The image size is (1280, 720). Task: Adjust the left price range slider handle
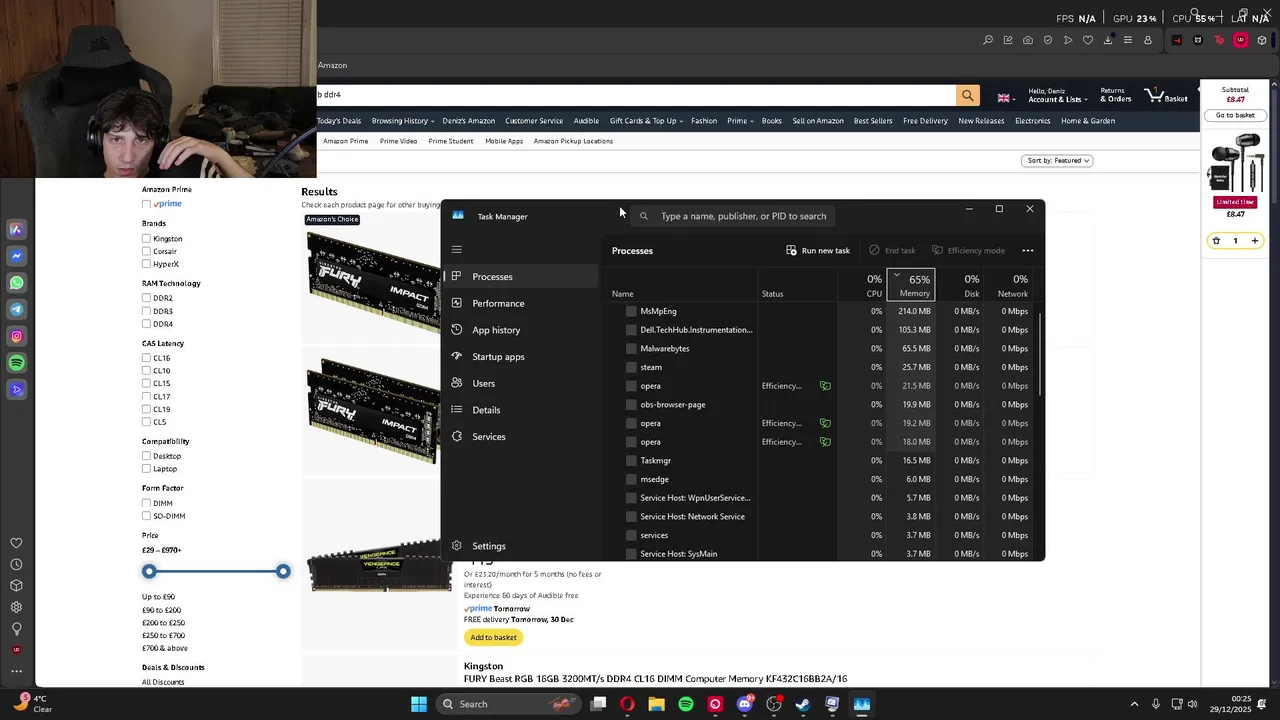pos(149,571)
